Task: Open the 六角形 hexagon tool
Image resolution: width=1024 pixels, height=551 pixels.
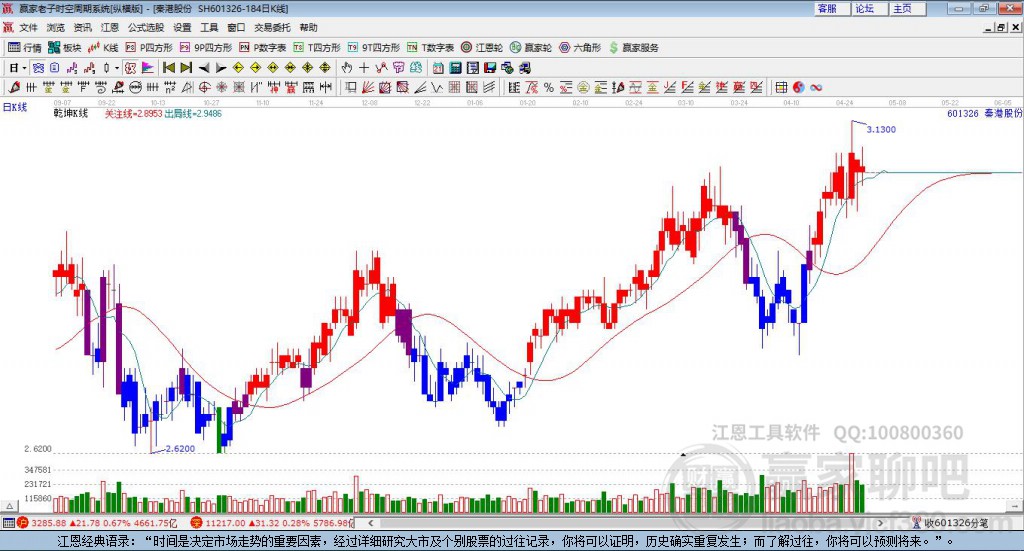Action: tap(580, 48)
